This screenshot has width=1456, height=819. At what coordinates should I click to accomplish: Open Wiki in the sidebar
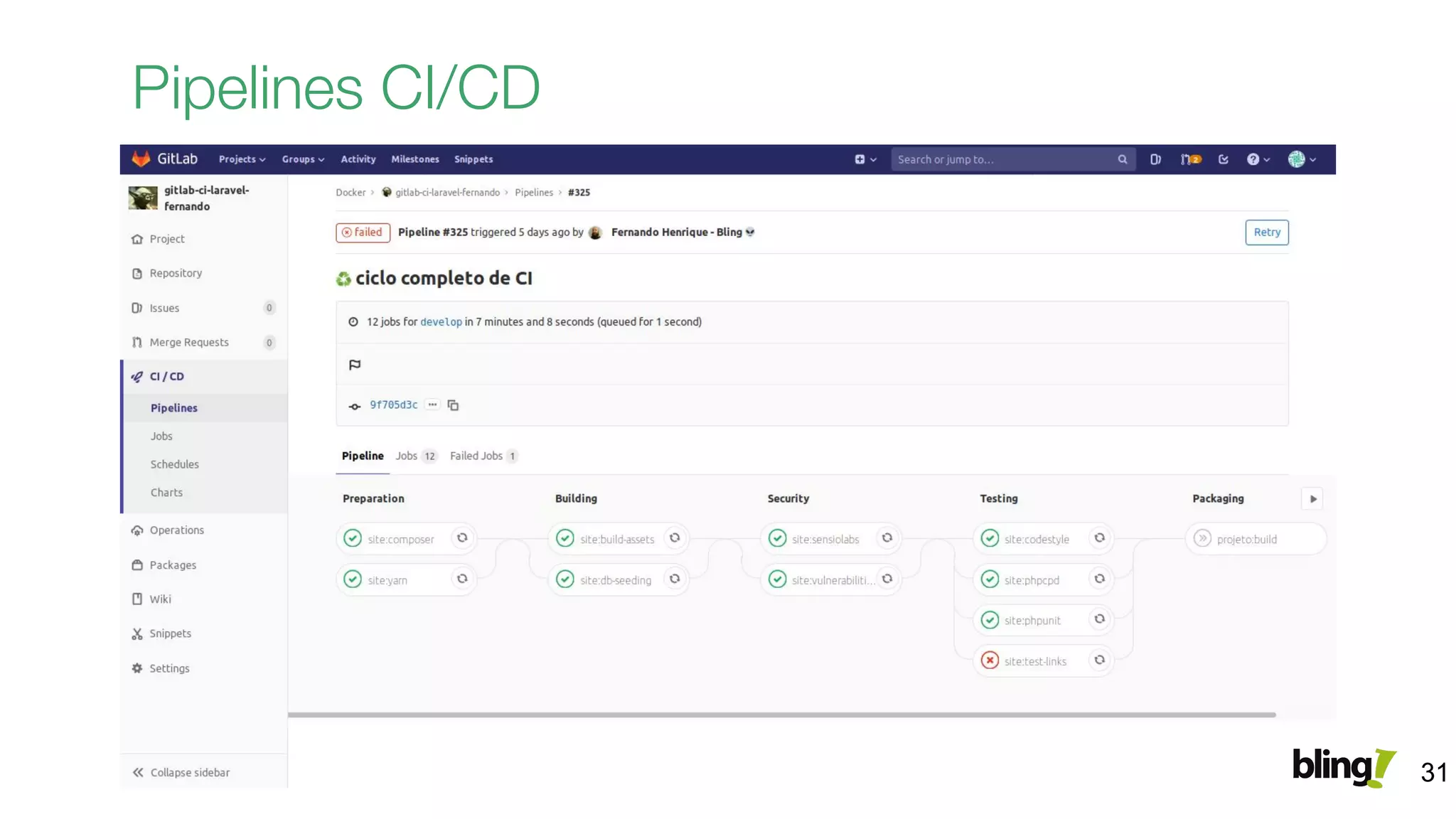tap(160, 599)
